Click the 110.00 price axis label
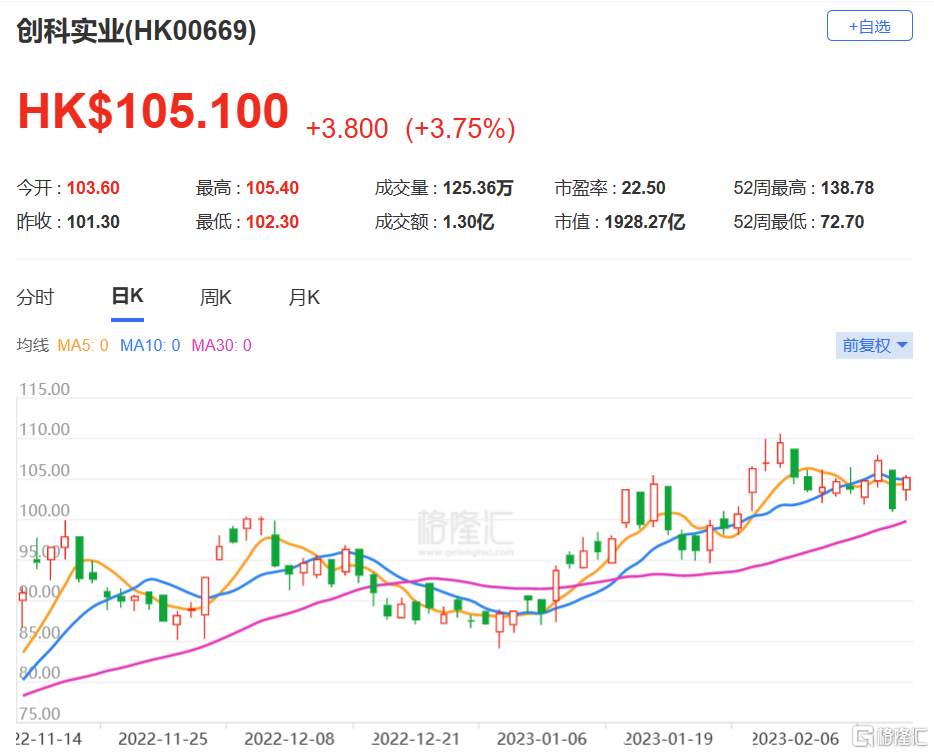Image resolution: width=934 pixels, height=754 pixels. coord(44,429)
